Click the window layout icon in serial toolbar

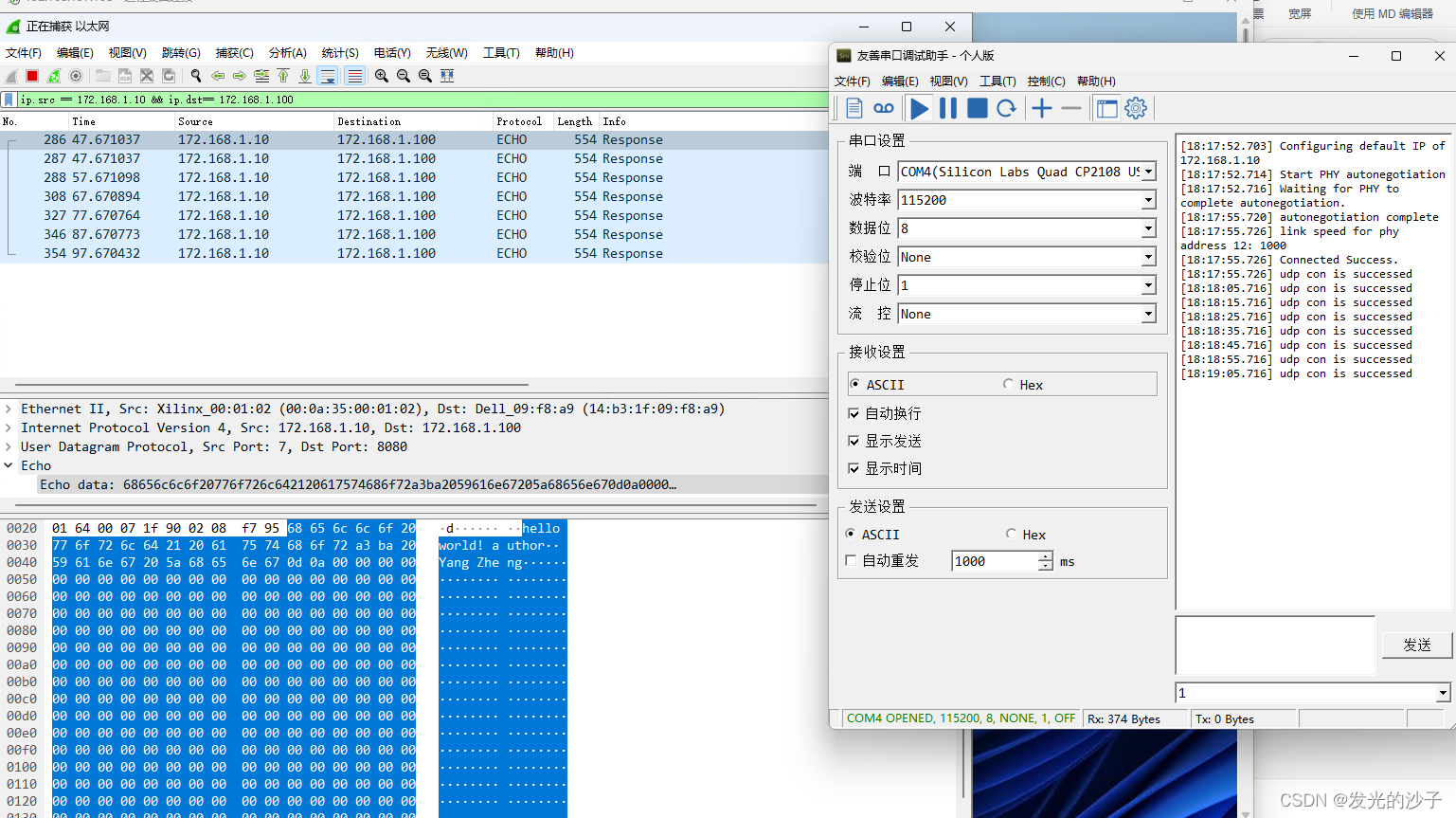click(1106, 108)
